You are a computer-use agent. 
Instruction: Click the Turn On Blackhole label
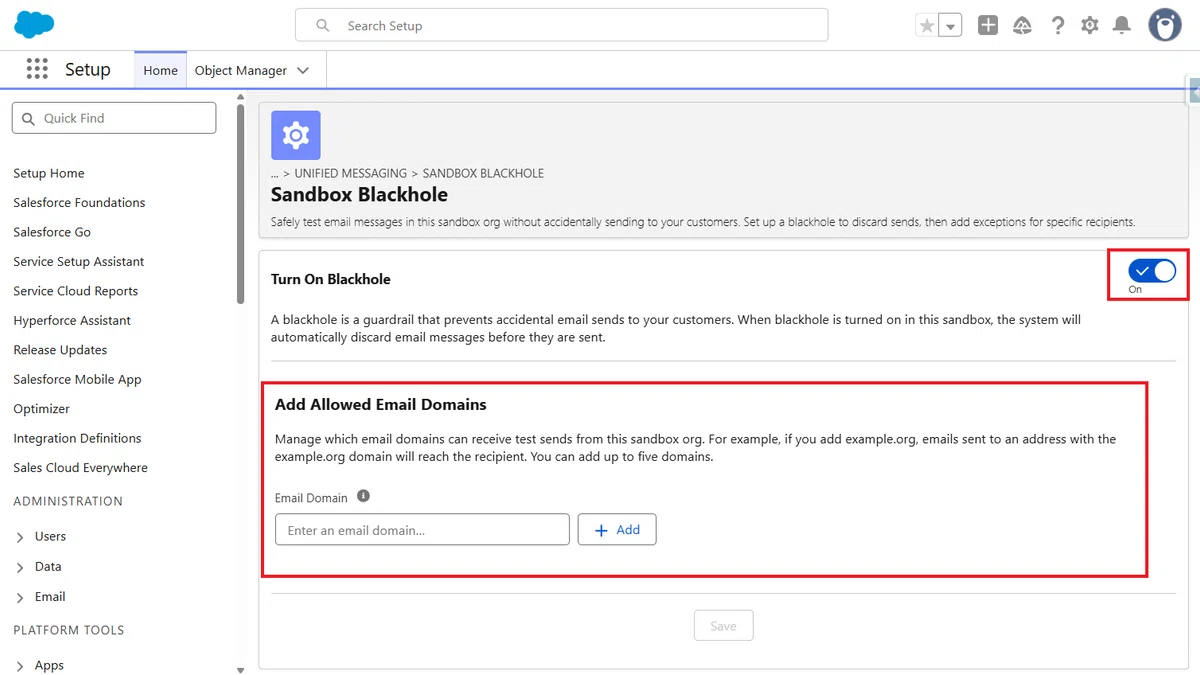tap(331, 279)
